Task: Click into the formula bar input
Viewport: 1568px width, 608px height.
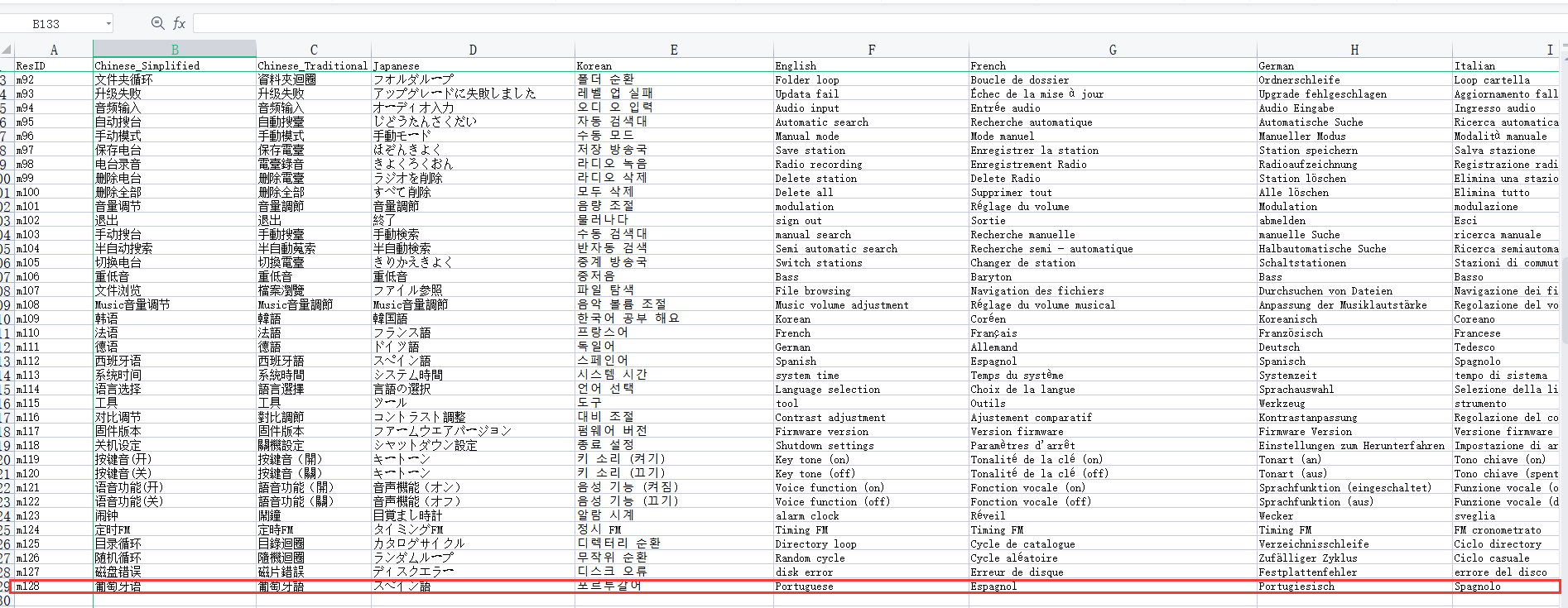Action: [x=879, y=23]
